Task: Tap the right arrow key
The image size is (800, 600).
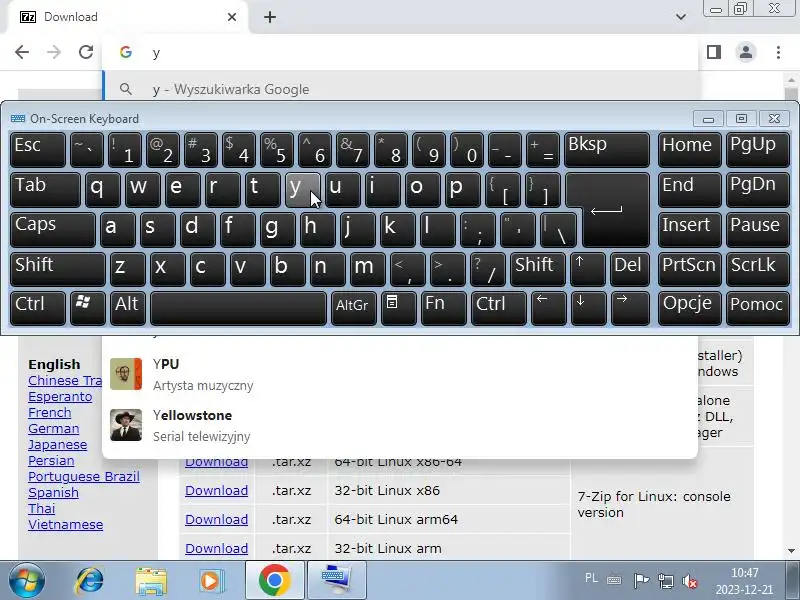Action: tap(630, 308)
